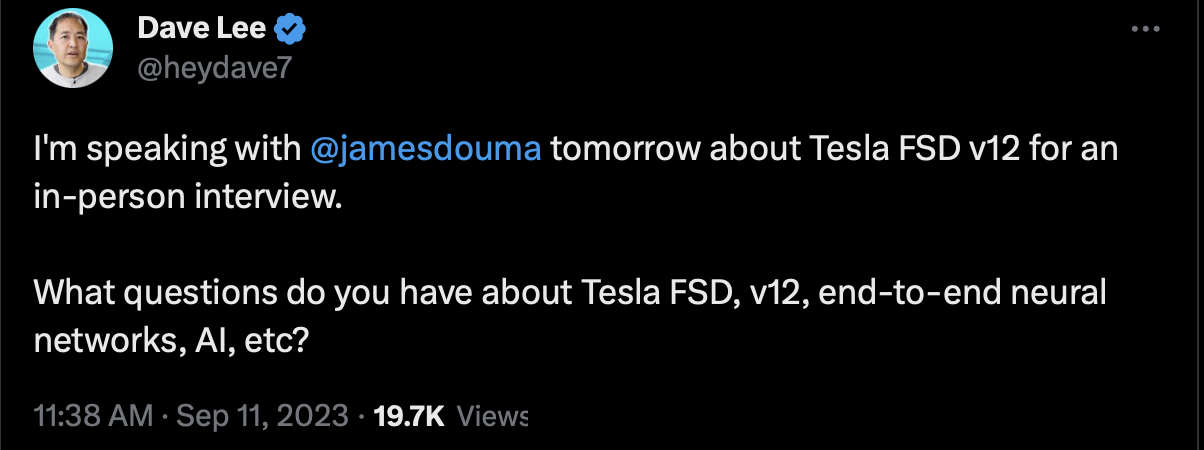Image resolution: width=1204 pixels, height=450 pixels.
Task: Click the words 'I'm speaking with'
Action: (169, 152)
